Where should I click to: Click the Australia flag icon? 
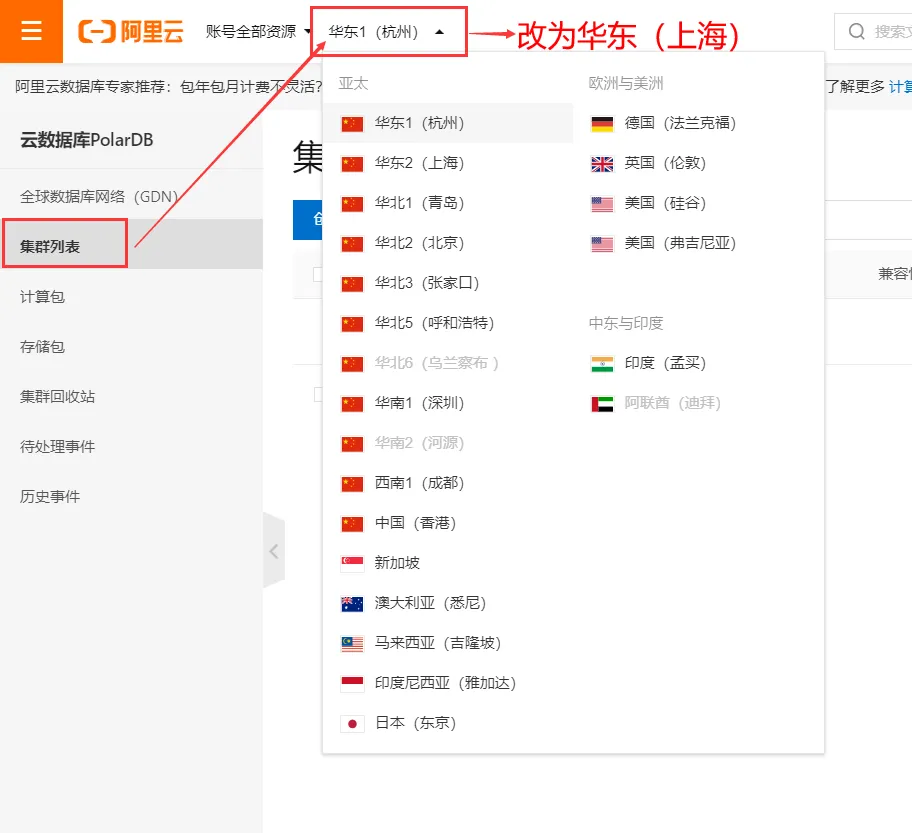pos(352,604)
